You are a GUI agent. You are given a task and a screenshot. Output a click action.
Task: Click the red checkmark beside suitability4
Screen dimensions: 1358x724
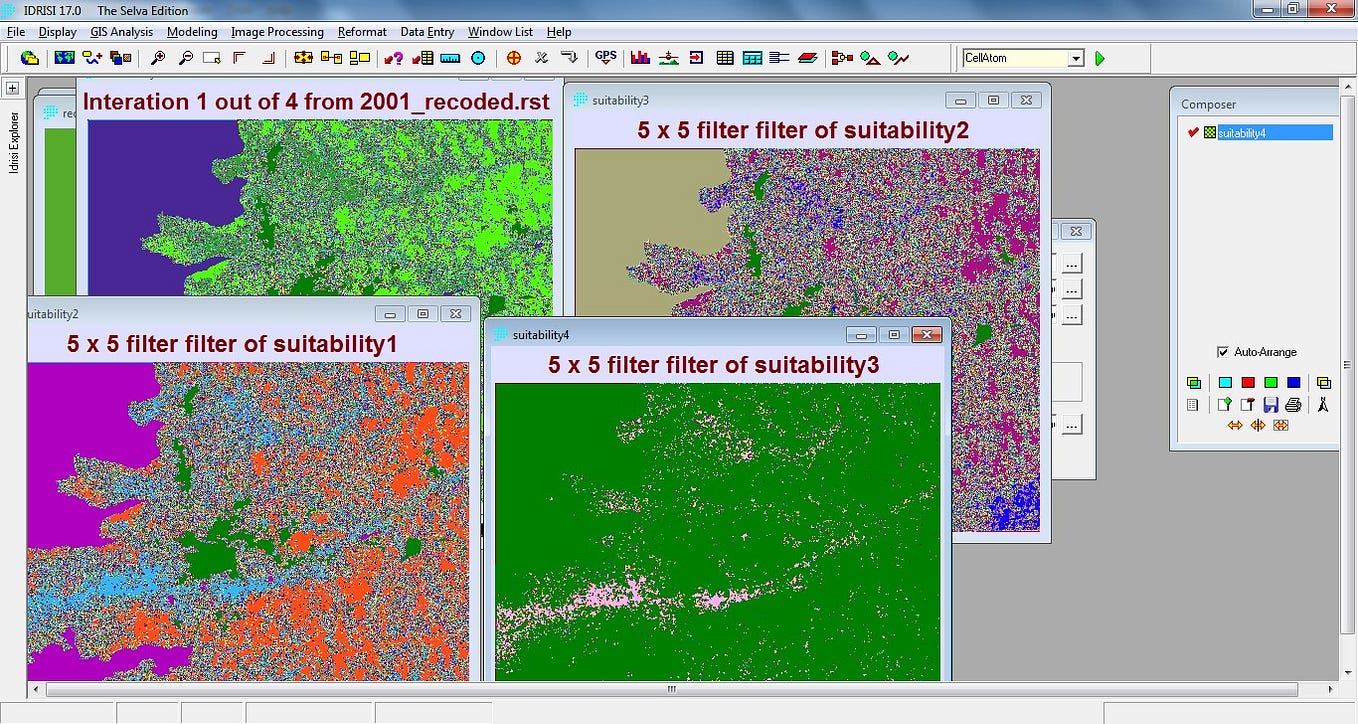pos(1192,131)
